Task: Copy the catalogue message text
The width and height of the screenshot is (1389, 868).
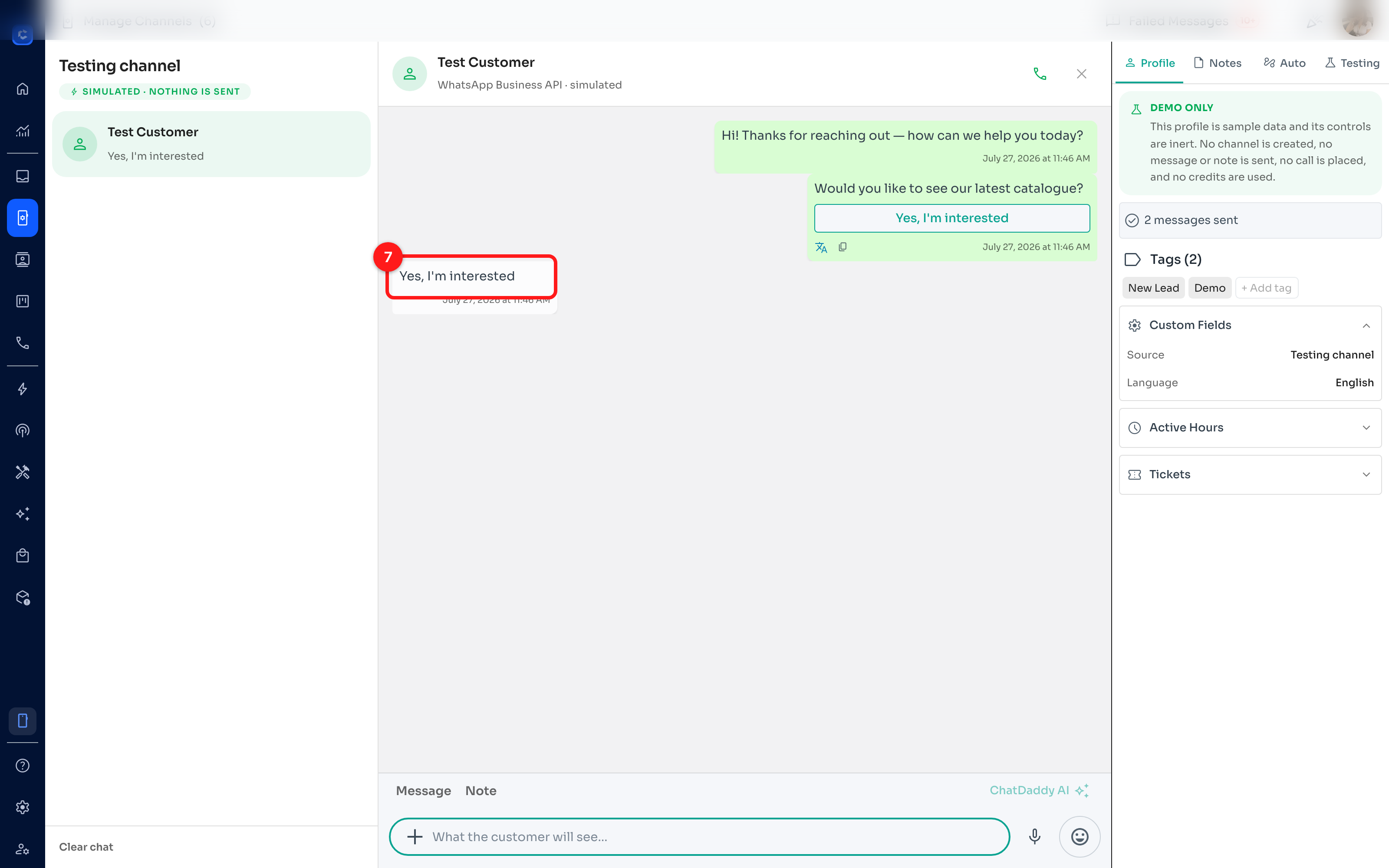Action: [843, 247]
